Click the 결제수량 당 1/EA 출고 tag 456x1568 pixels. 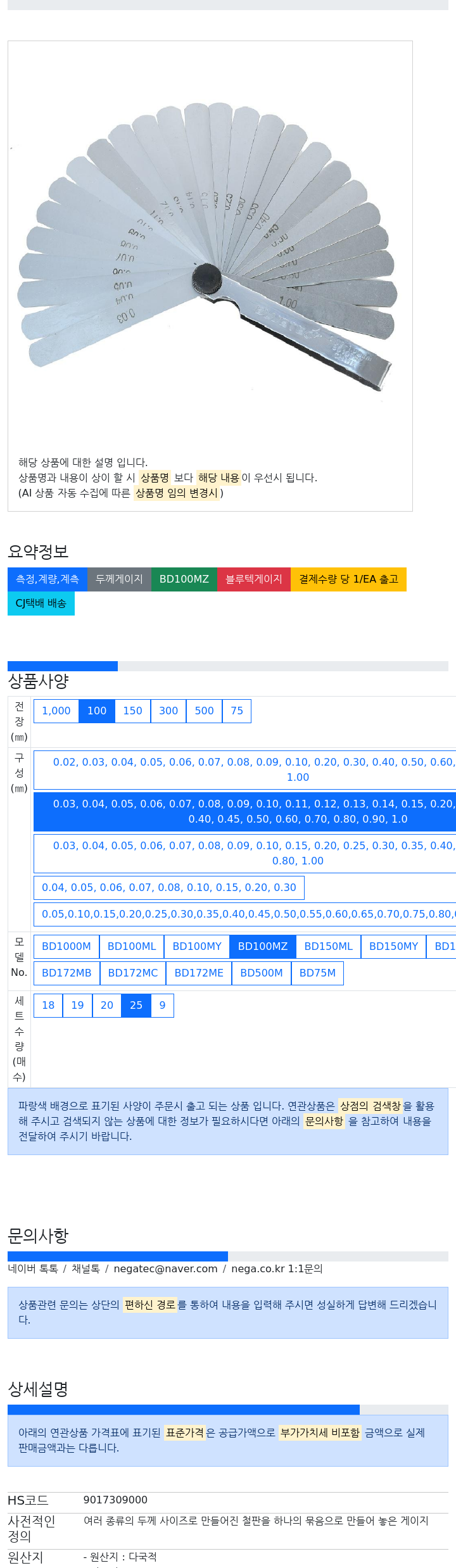click(348, 579)
